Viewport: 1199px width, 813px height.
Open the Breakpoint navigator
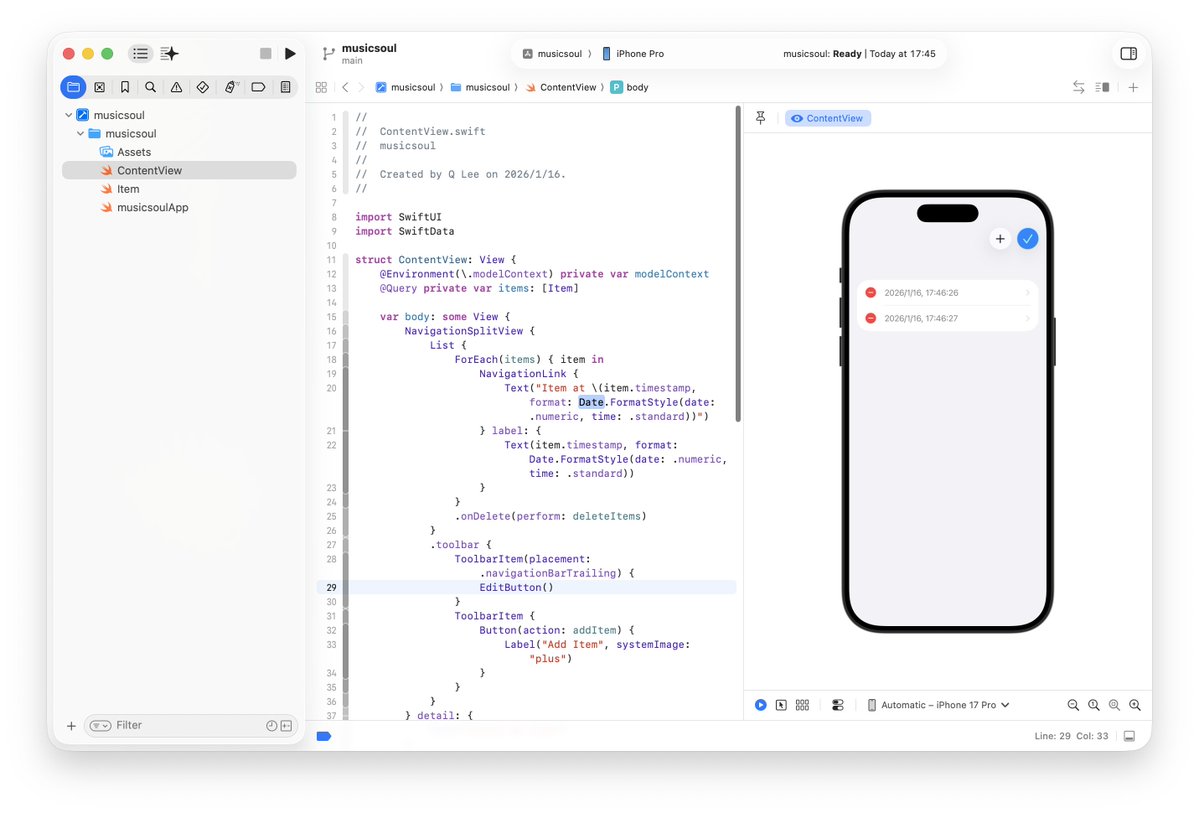point(258,87)
